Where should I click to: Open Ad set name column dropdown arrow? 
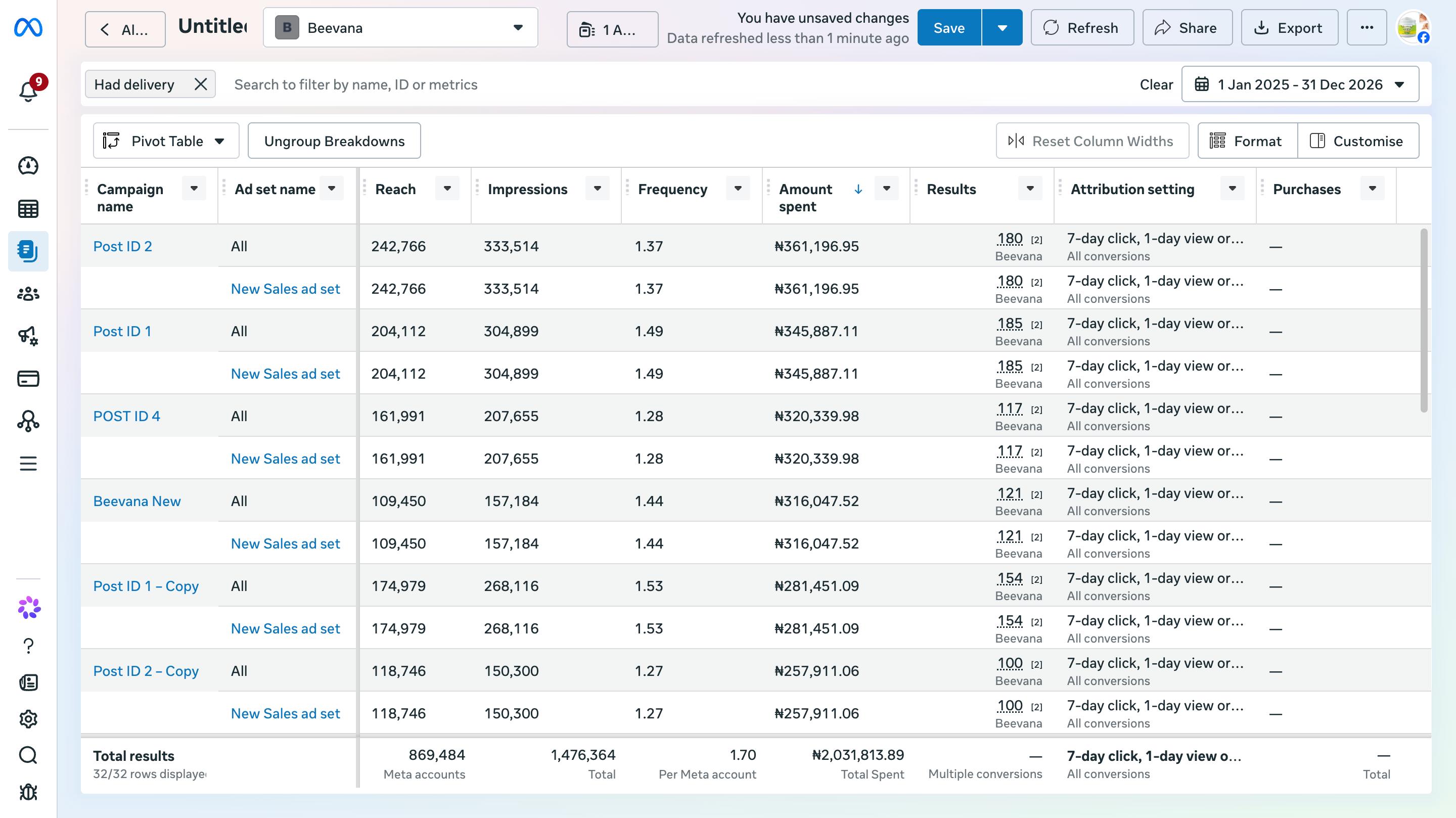332,188
